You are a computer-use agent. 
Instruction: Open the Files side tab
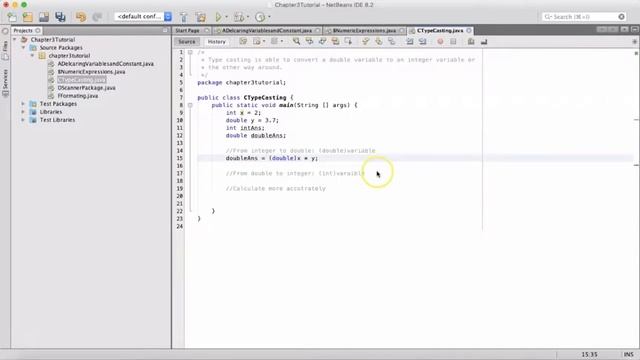click(5, 50)
